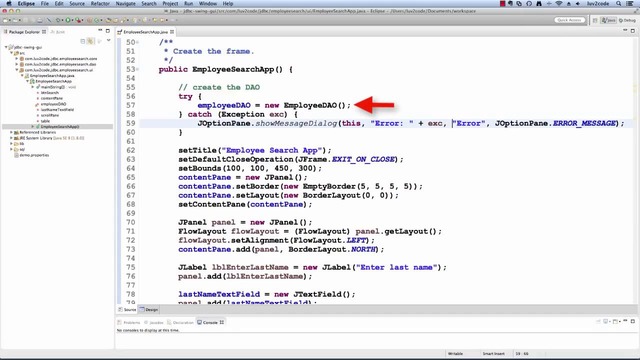640x360 pixels.
Task: Fold the constructor at line 53
Action: pyautogui.click(x=138, y=69)
